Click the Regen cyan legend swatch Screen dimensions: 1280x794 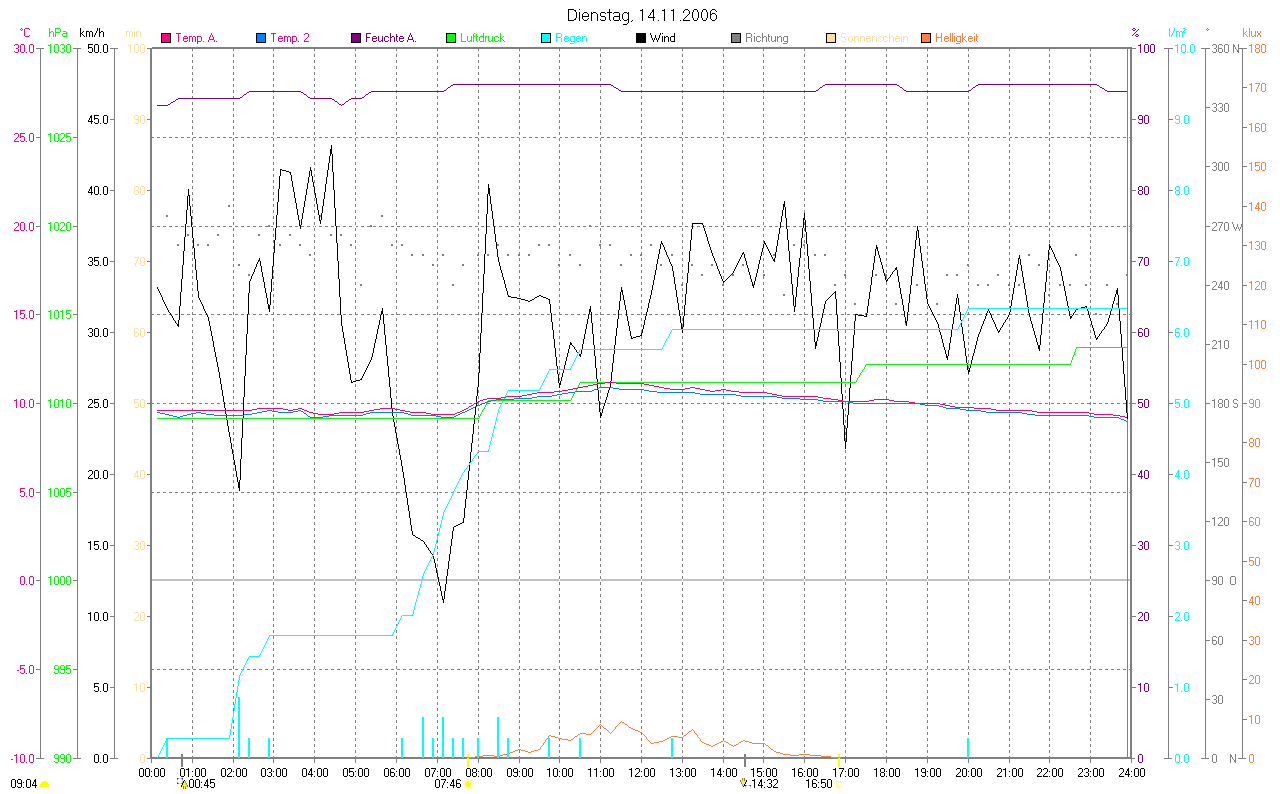click(x=546, y=38)
